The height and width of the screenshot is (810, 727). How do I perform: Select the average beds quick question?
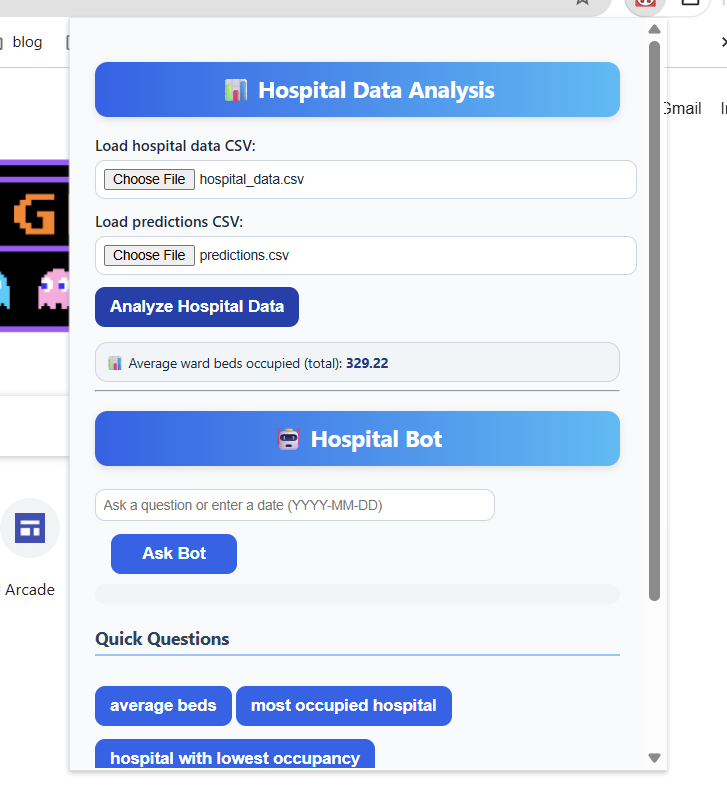[163, 706]
